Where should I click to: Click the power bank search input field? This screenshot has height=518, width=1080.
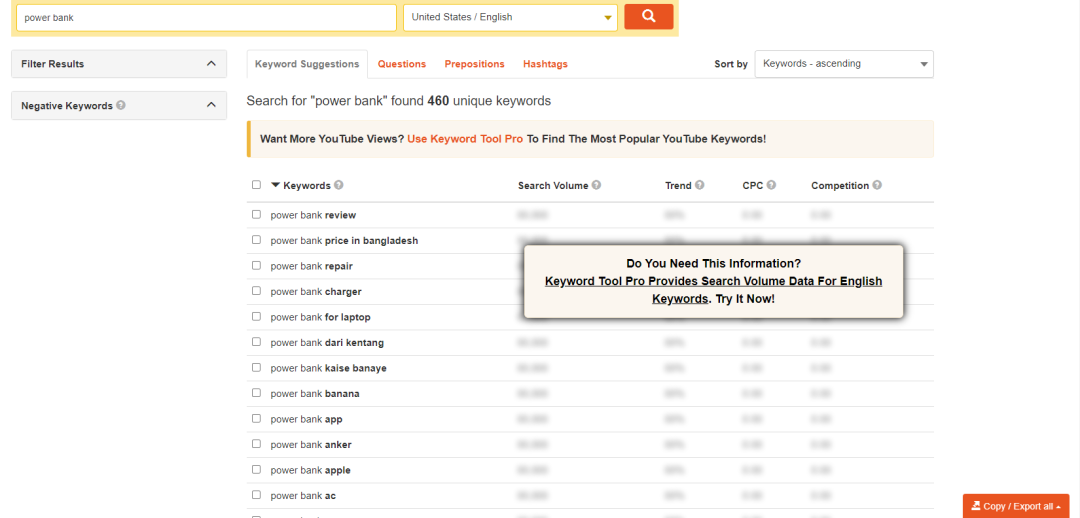pos(207,18)
